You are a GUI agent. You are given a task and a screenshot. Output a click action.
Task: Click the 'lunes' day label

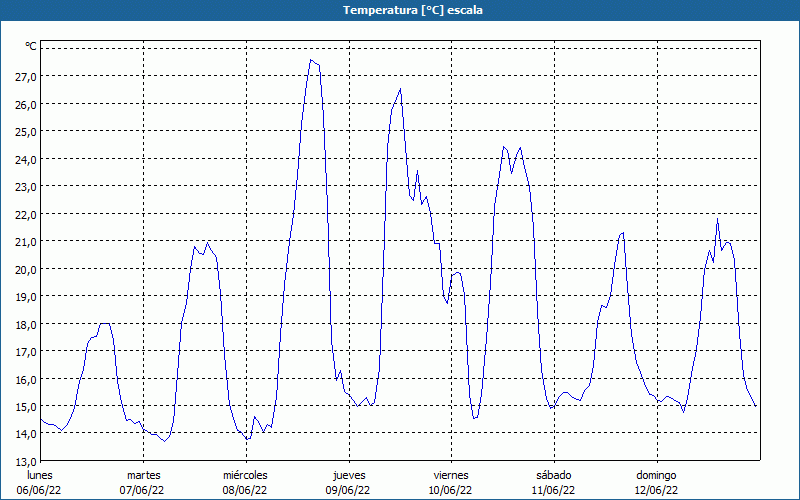40,476
